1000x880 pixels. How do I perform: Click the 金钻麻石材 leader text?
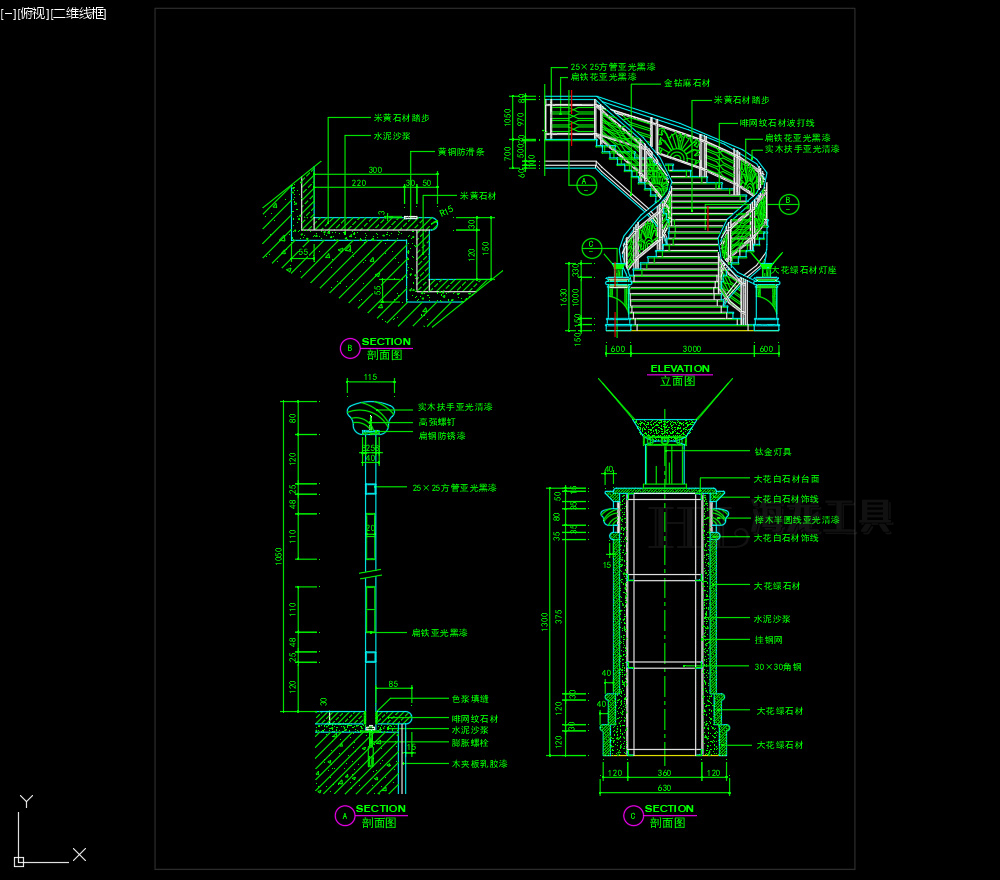coord(686,83)
